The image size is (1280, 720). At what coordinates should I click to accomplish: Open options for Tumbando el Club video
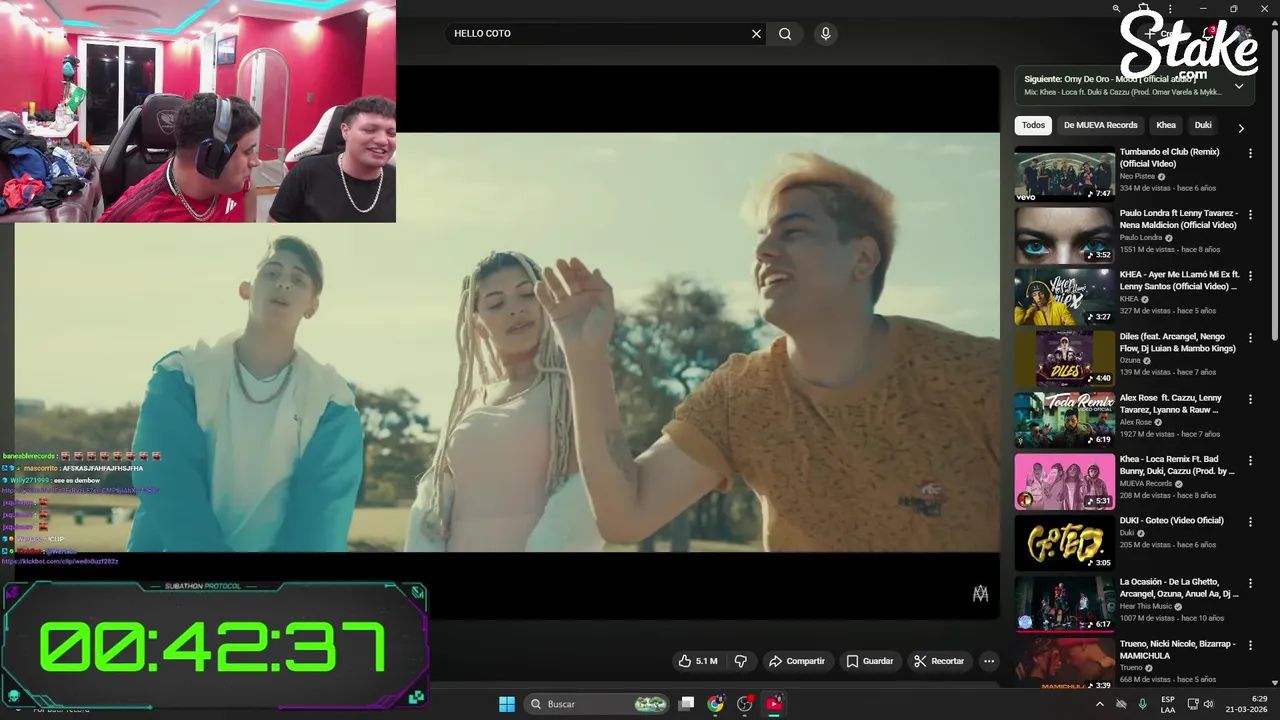(1250, 153)
